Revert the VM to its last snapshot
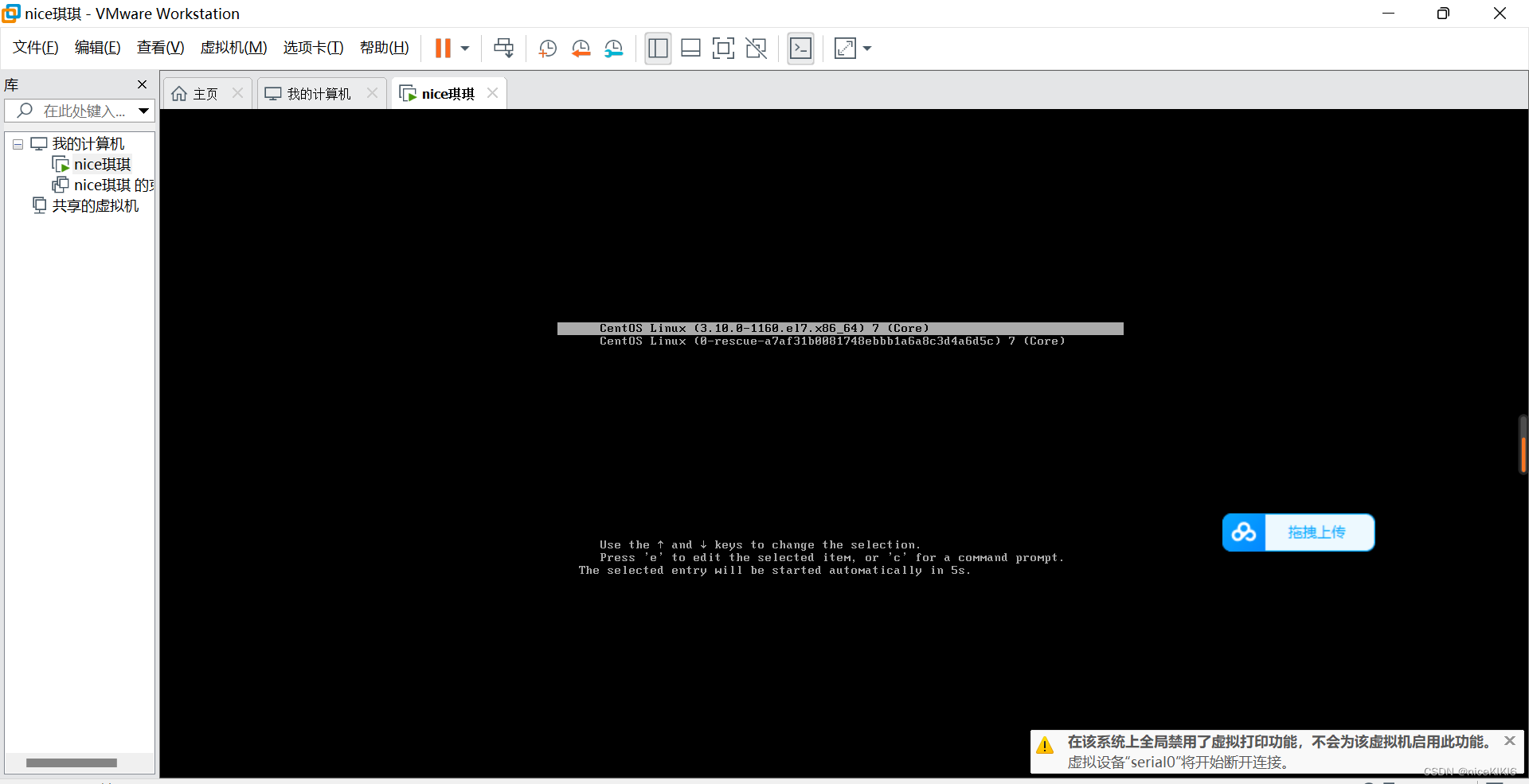This screenshot has width=1529, height=784. coord(581,48)
